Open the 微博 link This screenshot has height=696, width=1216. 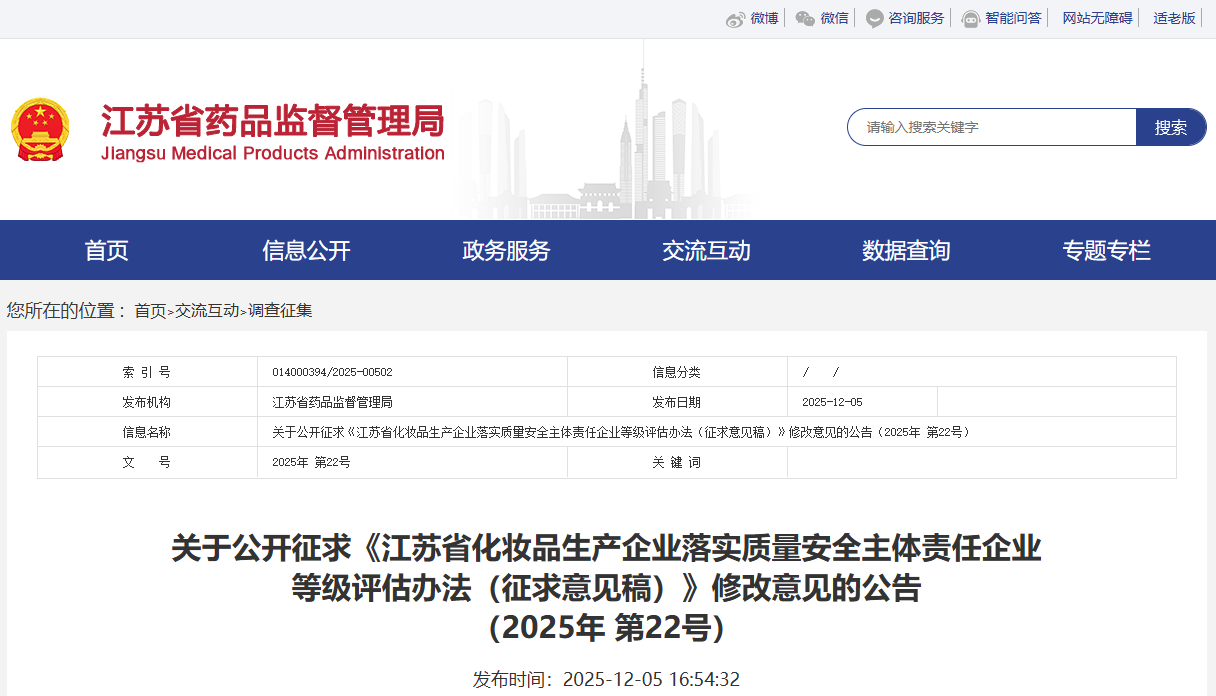(764, 18)
